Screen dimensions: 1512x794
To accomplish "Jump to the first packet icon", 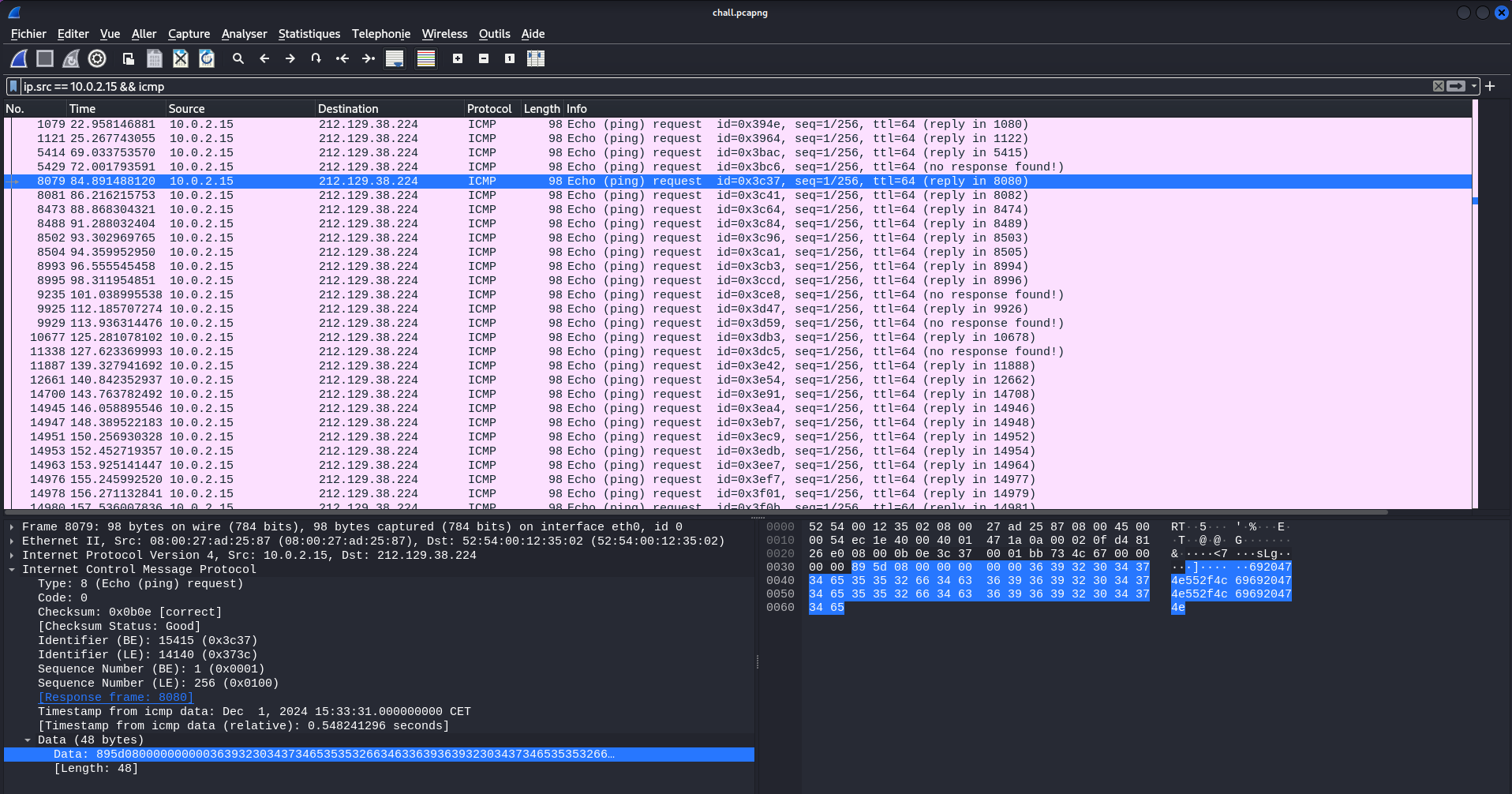I will 342,58.
